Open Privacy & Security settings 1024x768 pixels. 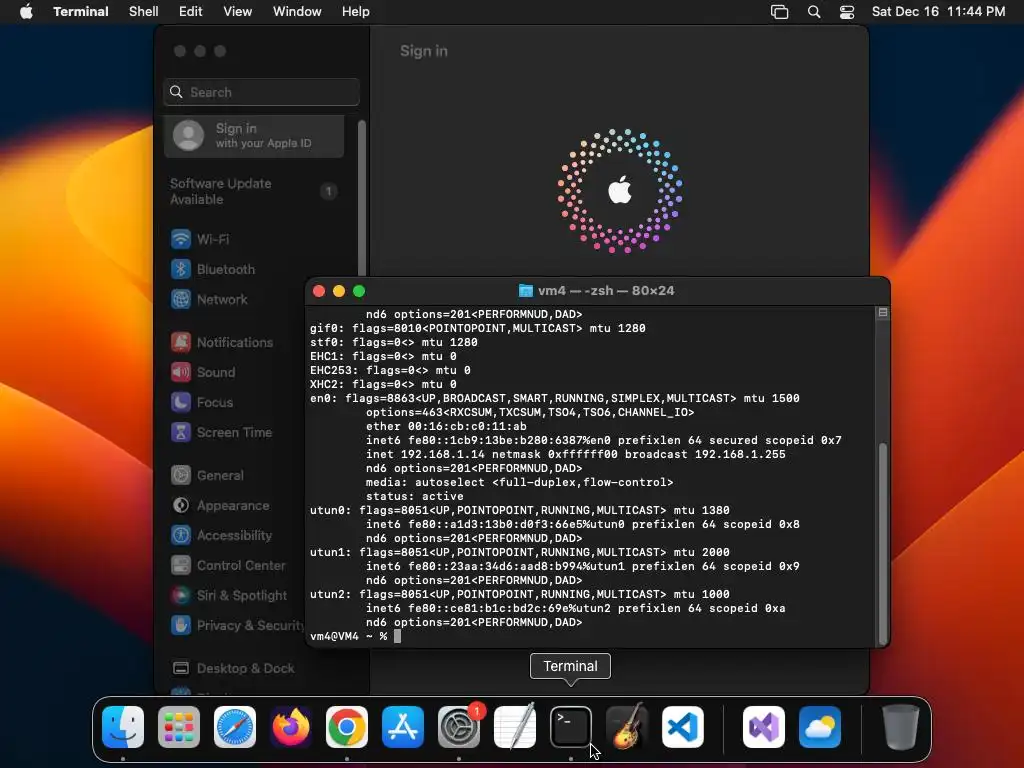point(235,626)
